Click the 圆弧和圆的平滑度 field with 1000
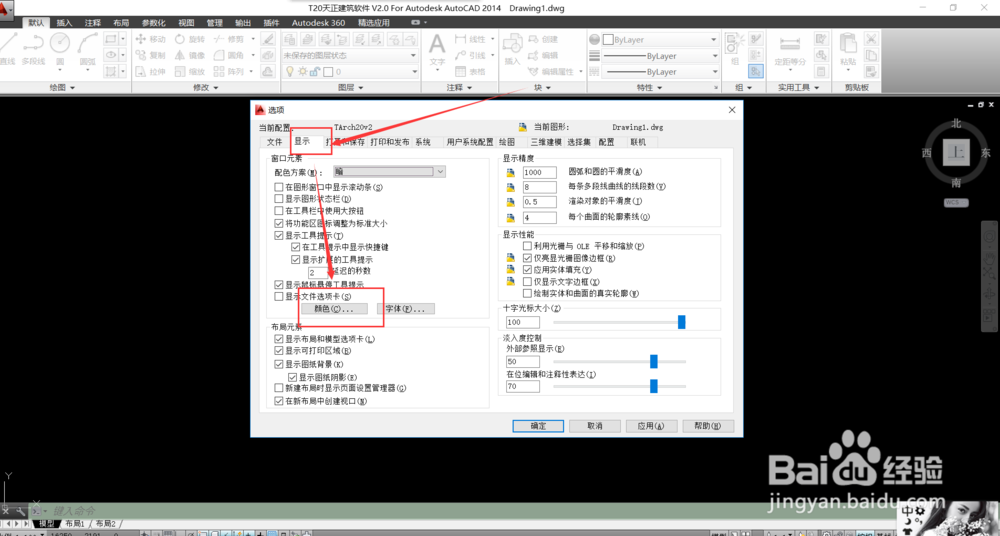1000x536 pixels. (x=540, y=172)
